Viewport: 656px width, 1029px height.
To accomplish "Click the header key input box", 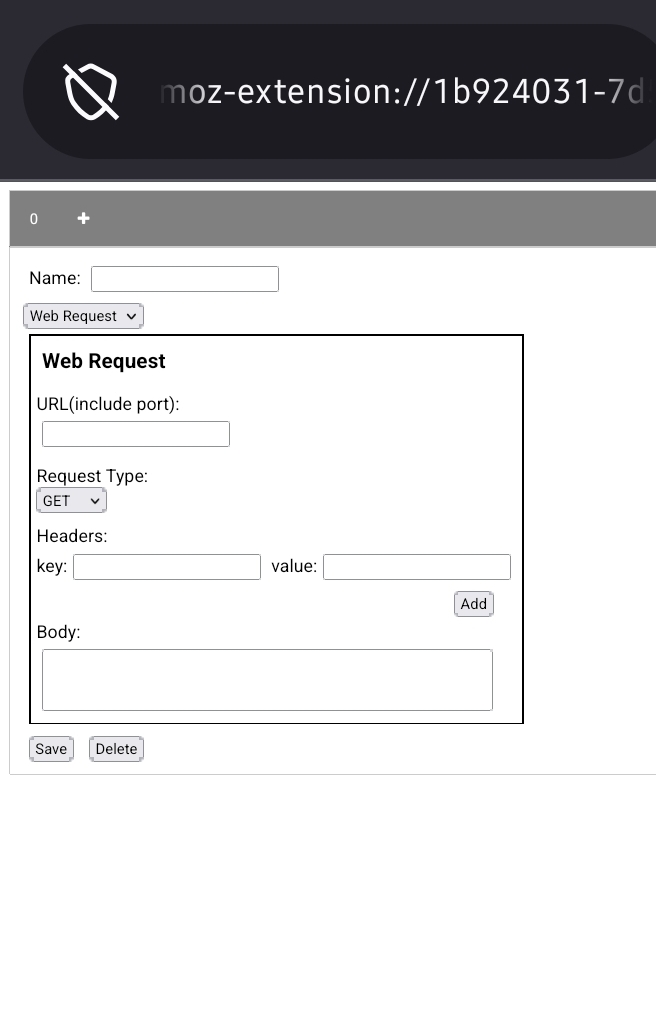I will tap(167, 567).
